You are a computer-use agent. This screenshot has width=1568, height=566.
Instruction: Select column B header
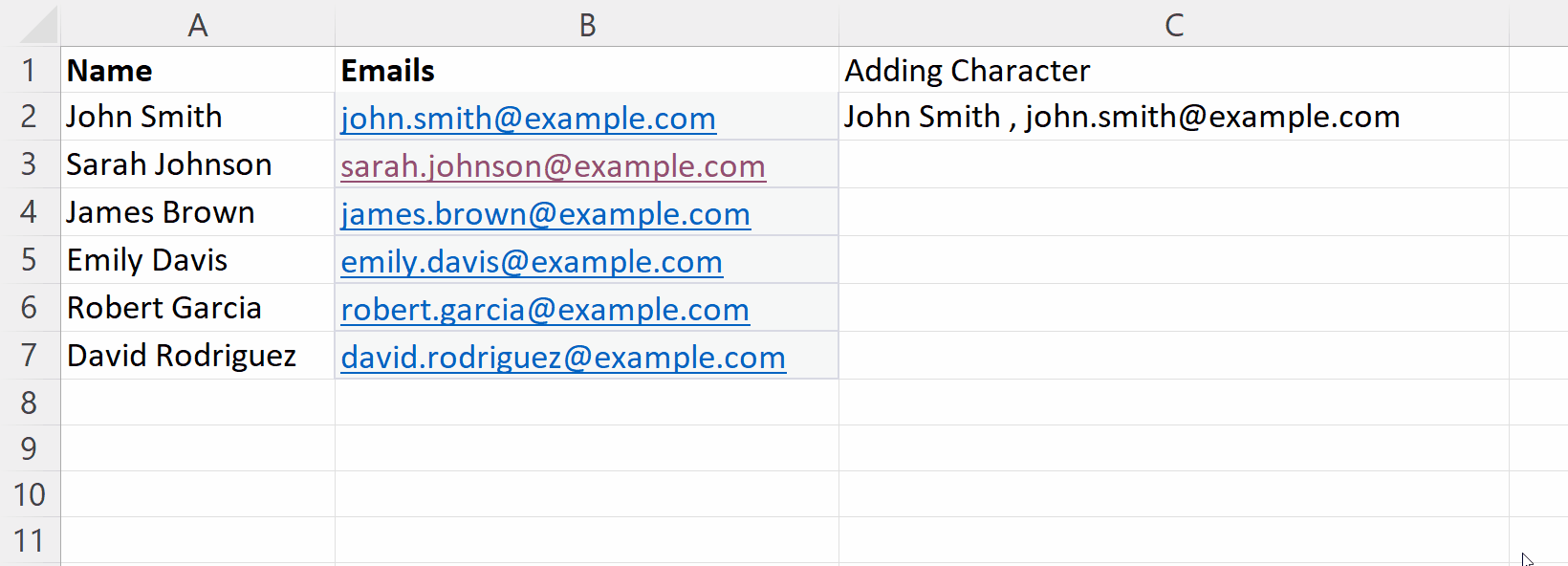[x=587, y=25]
